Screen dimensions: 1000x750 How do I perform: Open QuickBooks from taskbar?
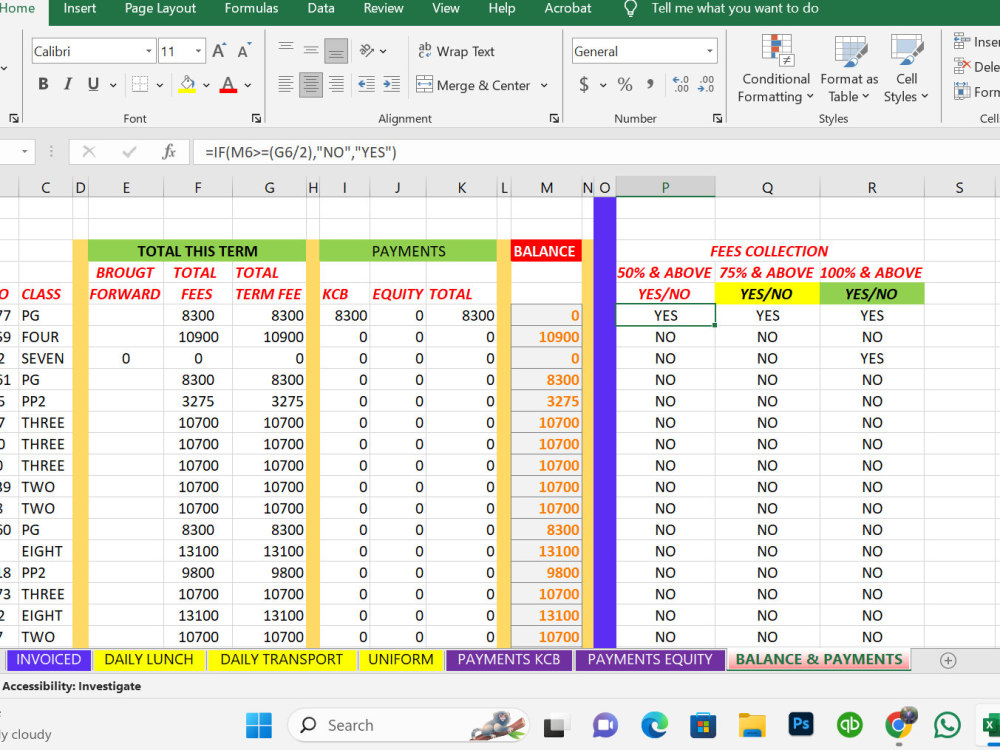[x=849, y=725]
